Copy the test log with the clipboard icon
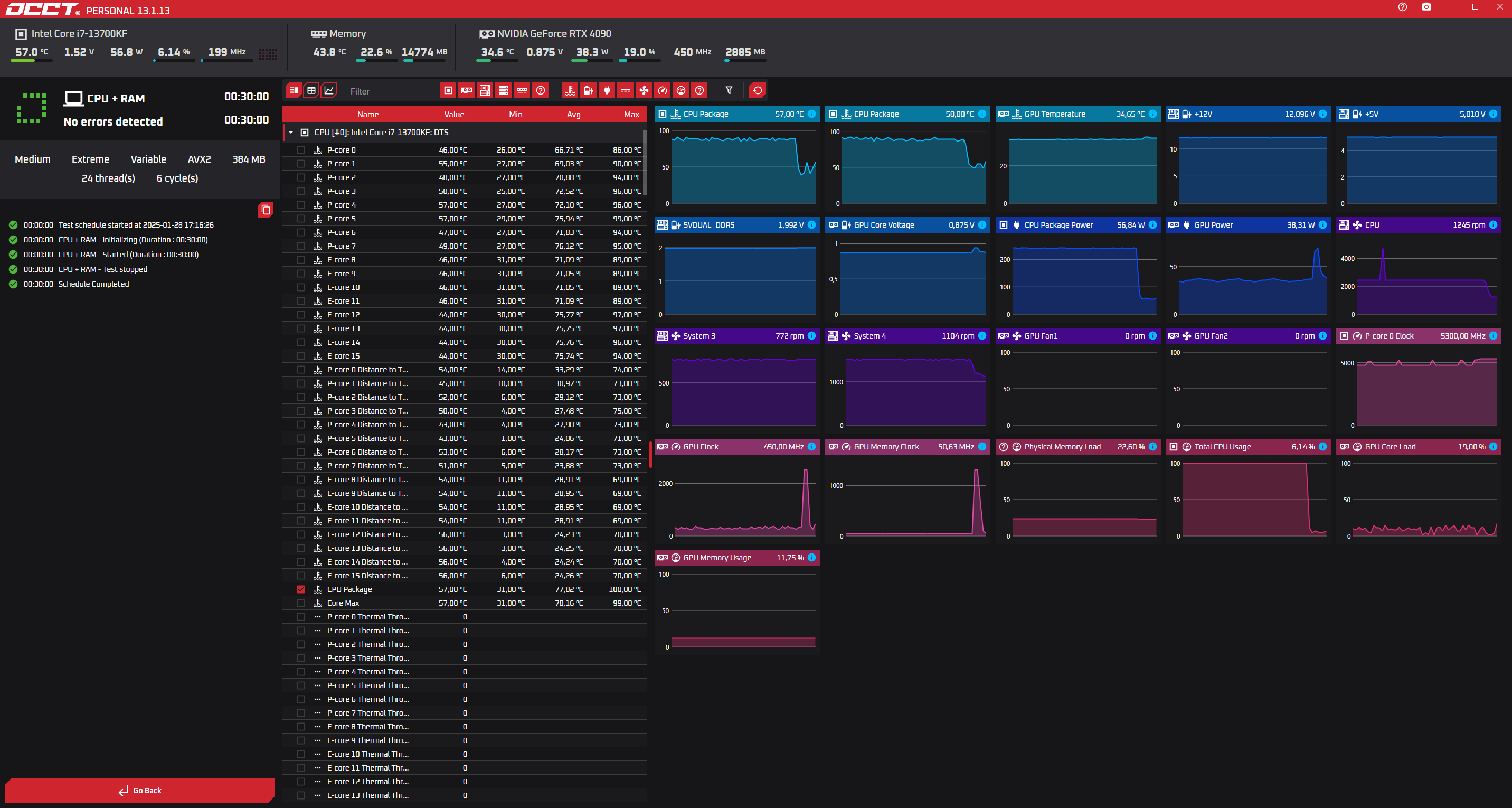 [266, 210]
